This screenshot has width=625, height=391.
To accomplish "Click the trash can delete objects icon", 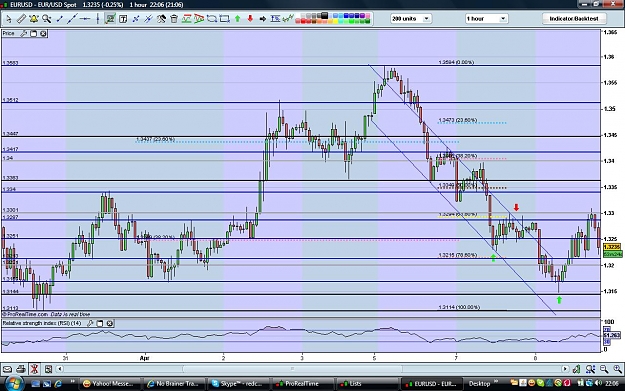I will pos(174,19).
